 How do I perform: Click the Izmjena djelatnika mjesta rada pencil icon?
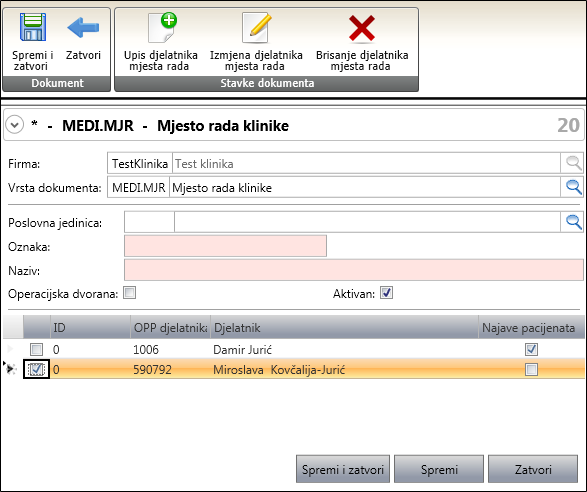pyautogui.click(x=256, y=28)
